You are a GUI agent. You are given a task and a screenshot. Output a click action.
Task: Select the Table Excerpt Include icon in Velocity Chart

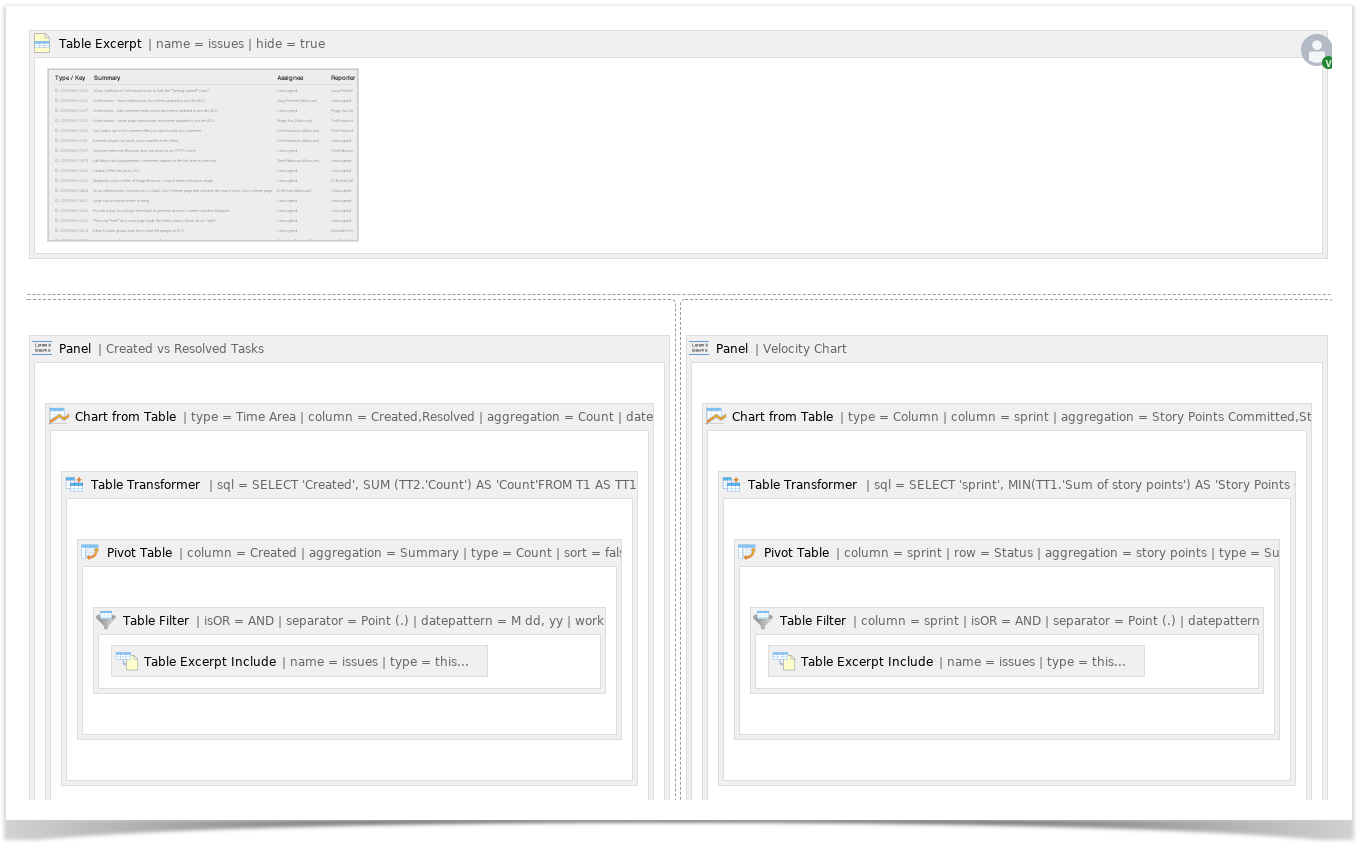click(784, 660)
